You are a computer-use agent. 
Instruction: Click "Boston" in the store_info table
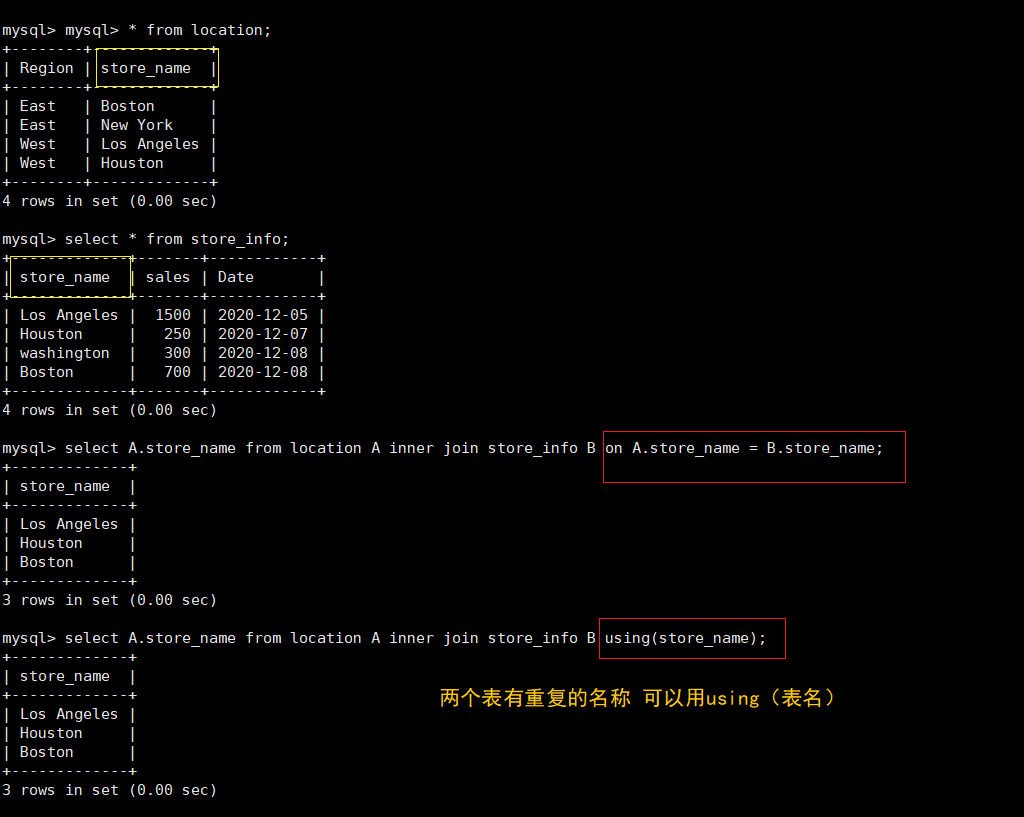pyautogui.click(x=46, y=372)
